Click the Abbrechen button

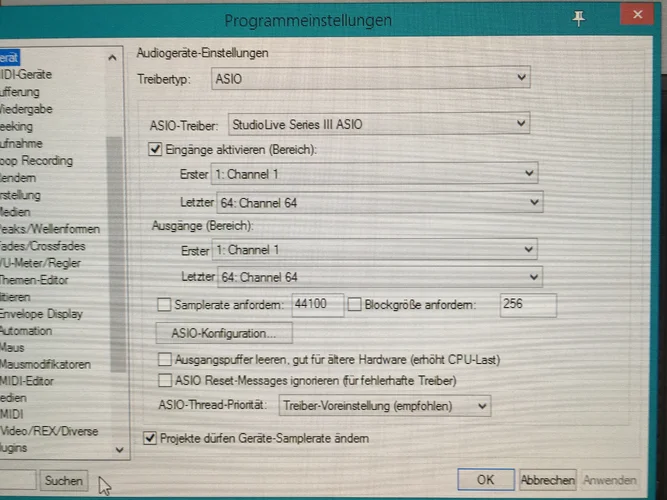click(548, 480)
